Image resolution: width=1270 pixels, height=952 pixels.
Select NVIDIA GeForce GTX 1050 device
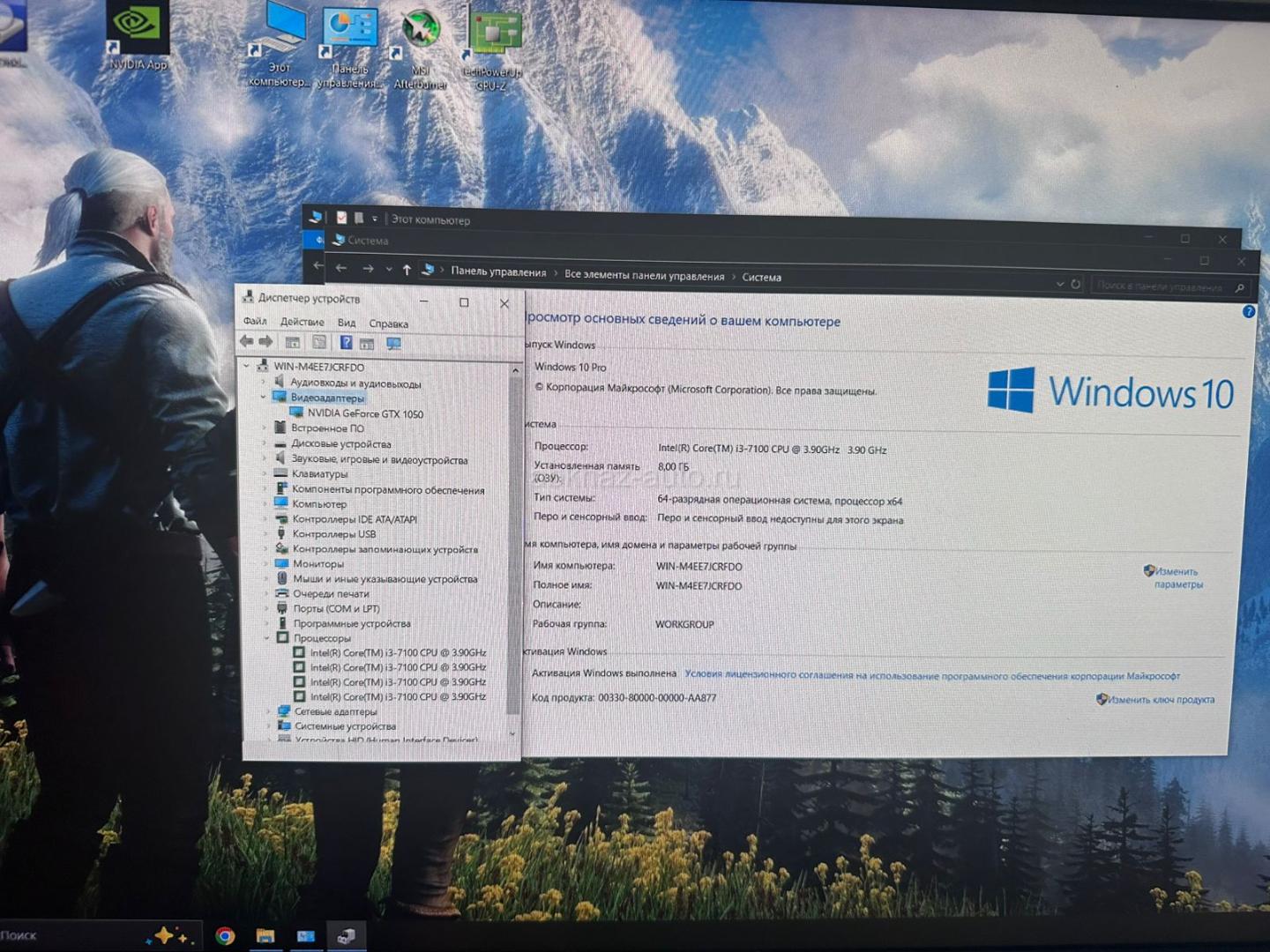pos(364,413)
